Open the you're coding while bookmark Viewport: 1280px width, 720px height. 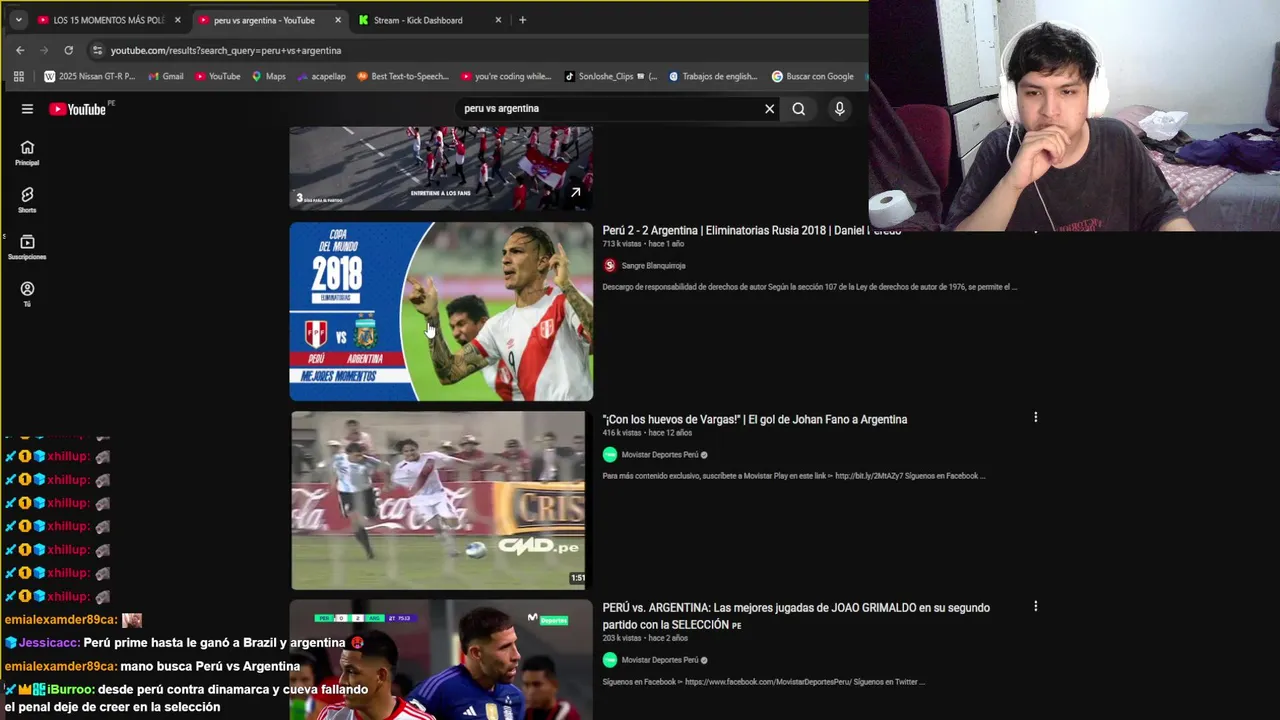507,76
